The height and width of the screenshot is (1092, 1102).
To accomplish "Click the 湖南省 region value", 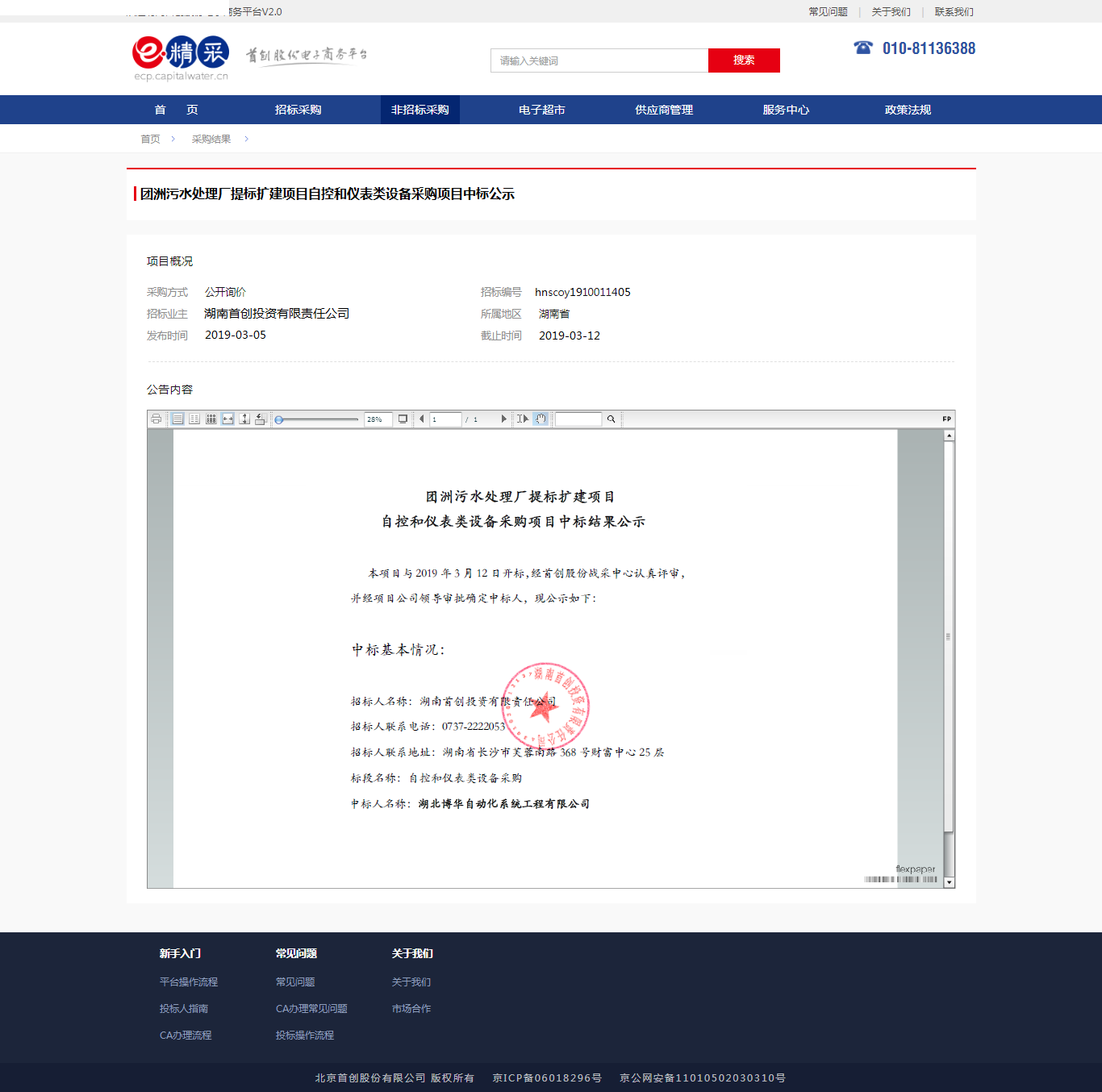I will click(554, 314).
